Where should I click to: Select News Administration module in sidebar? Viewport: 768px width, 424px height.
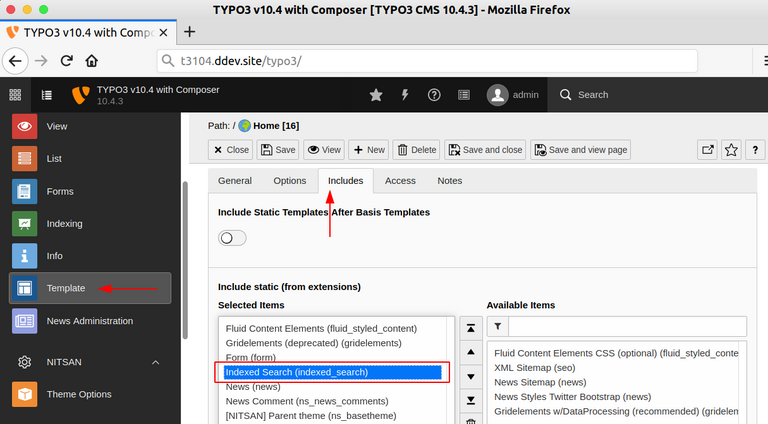point(89,321)
